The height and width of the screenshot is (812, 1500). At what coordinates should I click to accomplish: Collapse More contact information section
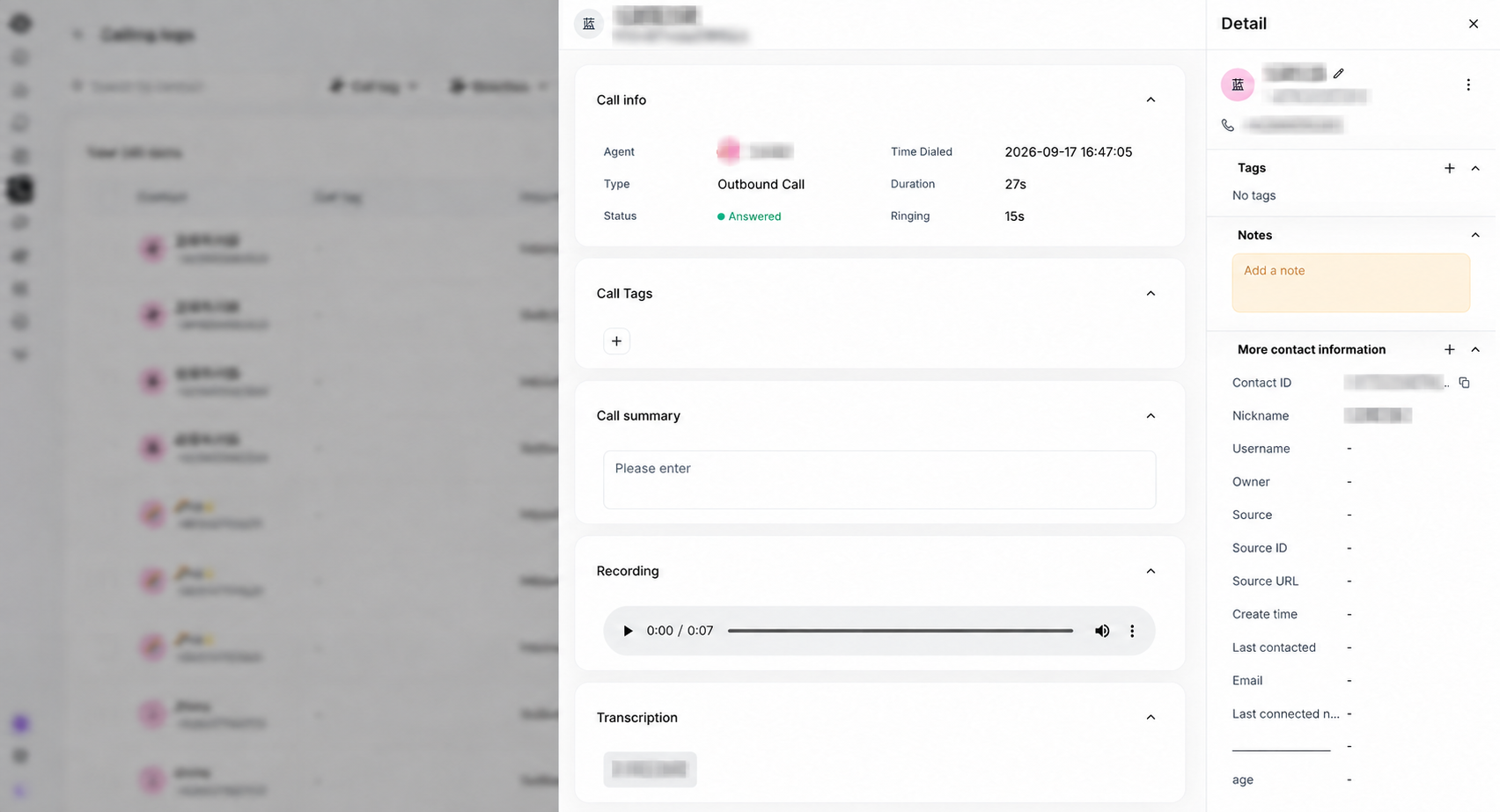point(1475,349)
